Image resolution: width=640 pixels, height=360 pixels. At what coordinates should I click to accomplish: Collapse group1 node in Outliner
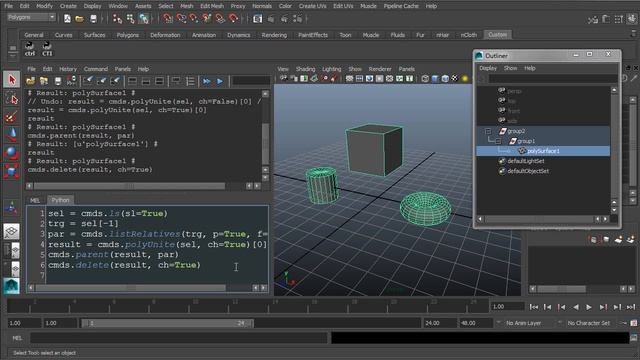pos(498,141)
